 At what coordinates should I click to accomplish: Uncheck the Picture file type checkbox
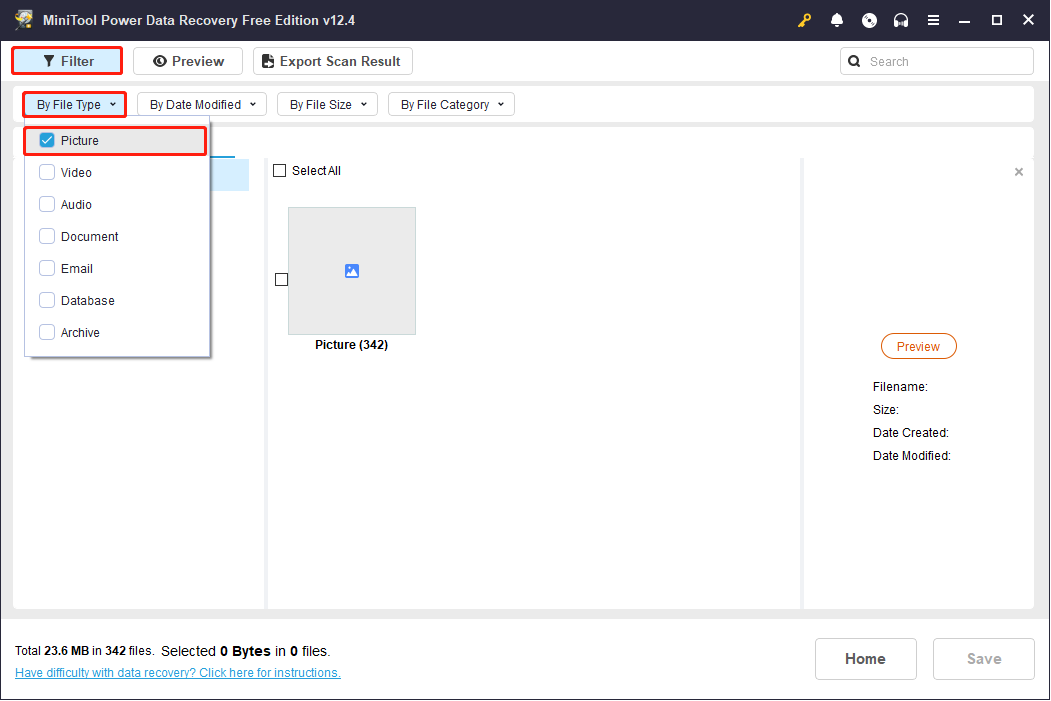[x=47, y=141]
